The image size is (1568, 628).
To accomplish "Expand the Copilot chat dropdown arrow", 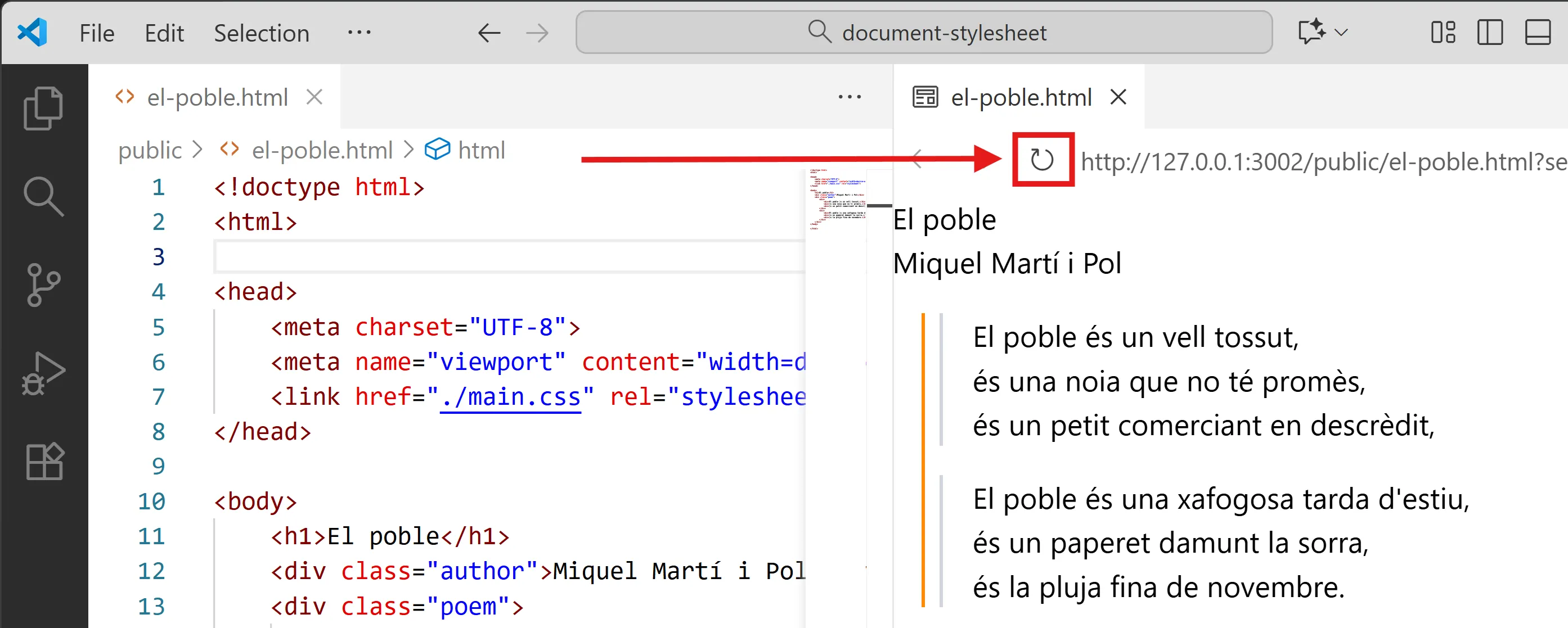I will point(1341,33).
